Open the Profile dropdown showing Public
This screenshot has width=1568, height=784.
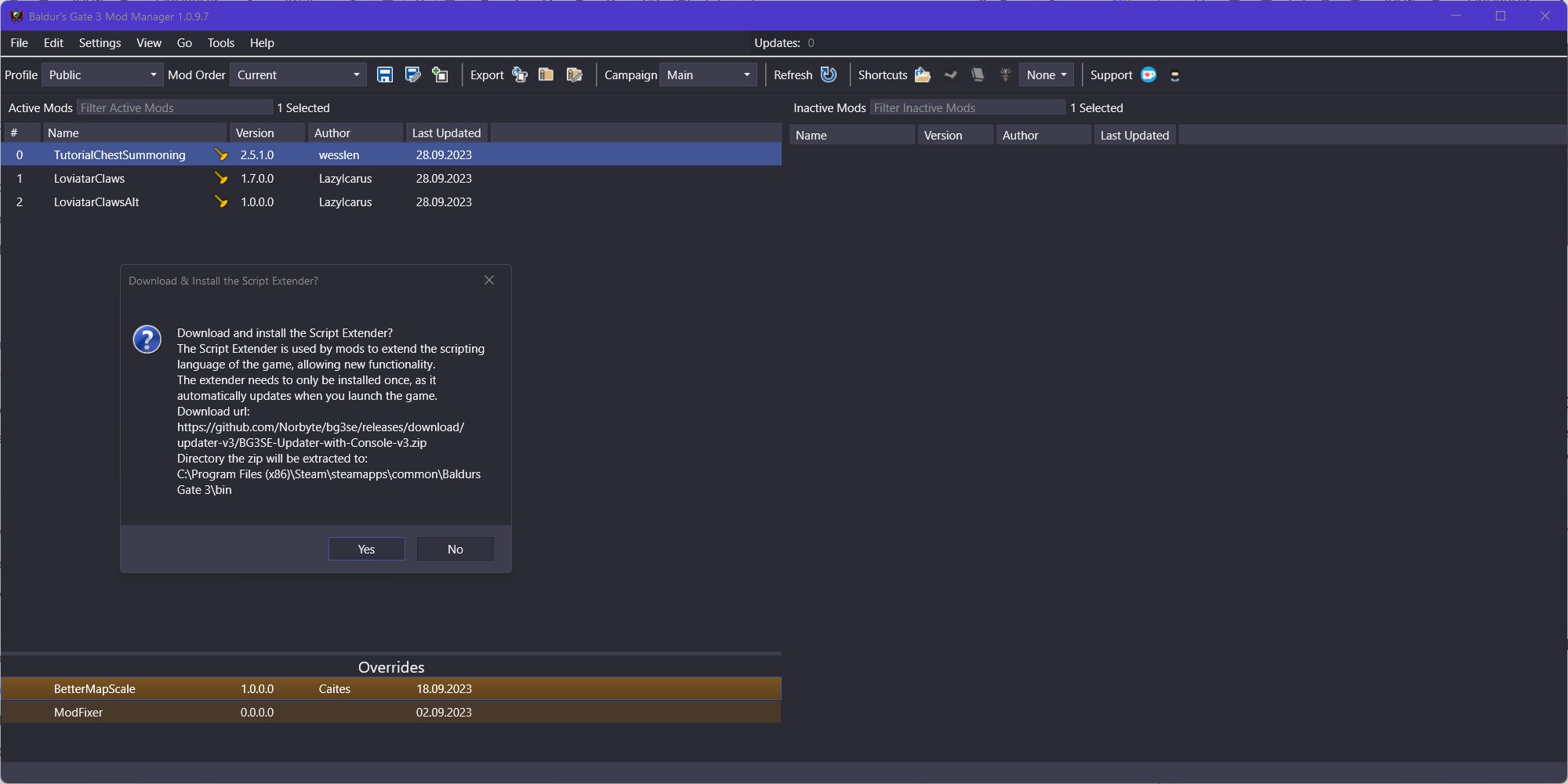click(x=103, y=74)
